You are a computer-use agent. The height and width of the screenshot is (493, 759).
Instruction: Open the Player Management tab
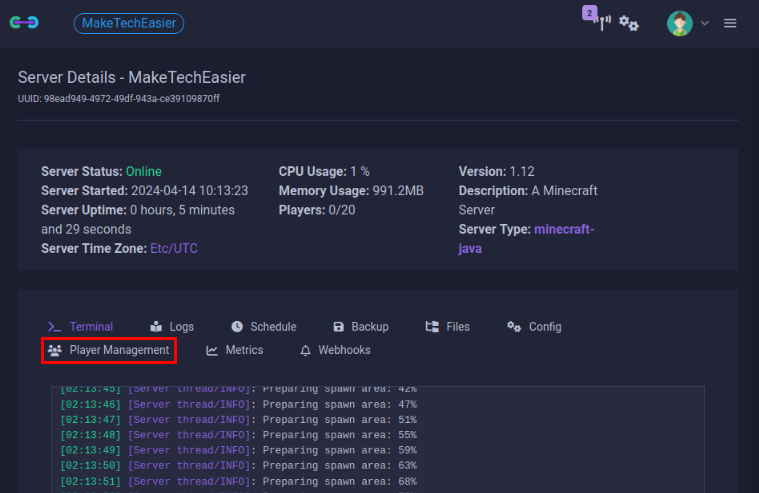click(109, 350)
